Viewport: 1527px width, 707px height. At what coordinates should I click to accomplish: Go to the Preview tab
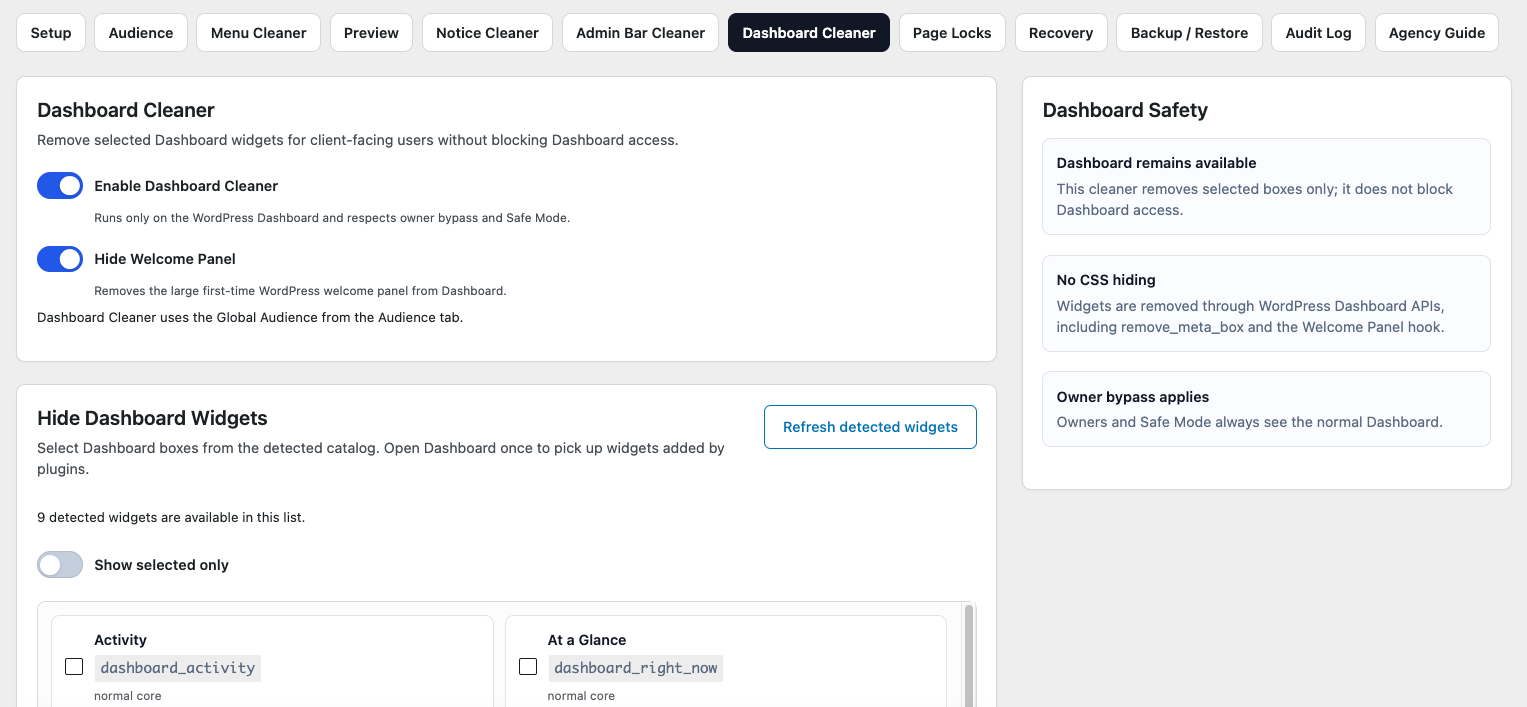click(371, 33)
